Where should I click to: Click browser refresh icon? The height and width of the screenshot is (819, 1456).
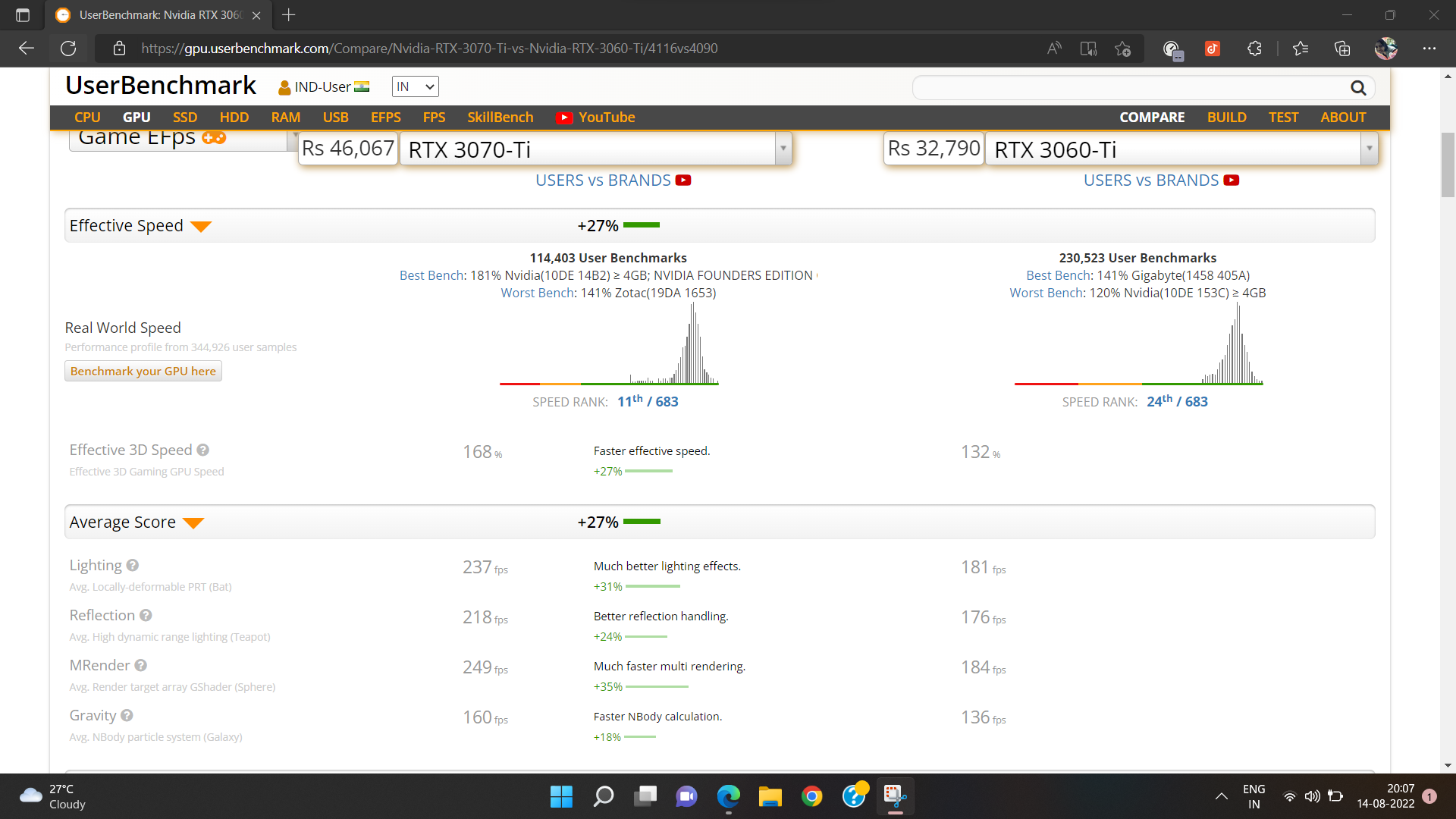pos(68,49)
